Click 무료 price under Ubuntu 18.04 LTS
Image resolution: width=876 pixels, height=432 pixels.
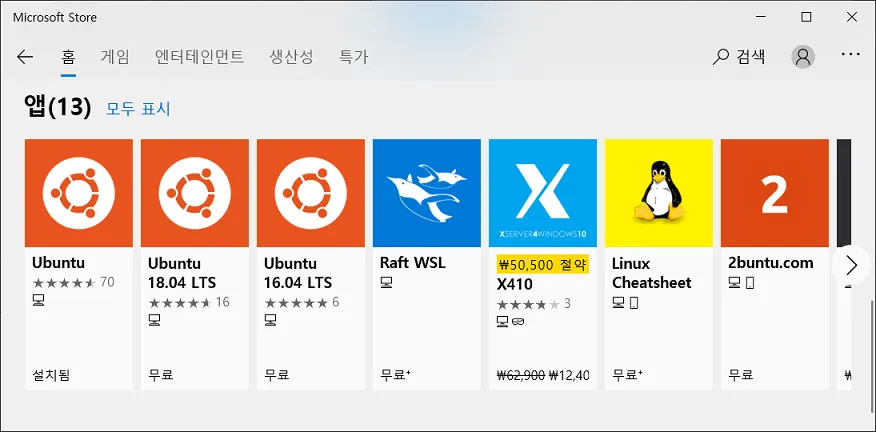click(161, 374)
